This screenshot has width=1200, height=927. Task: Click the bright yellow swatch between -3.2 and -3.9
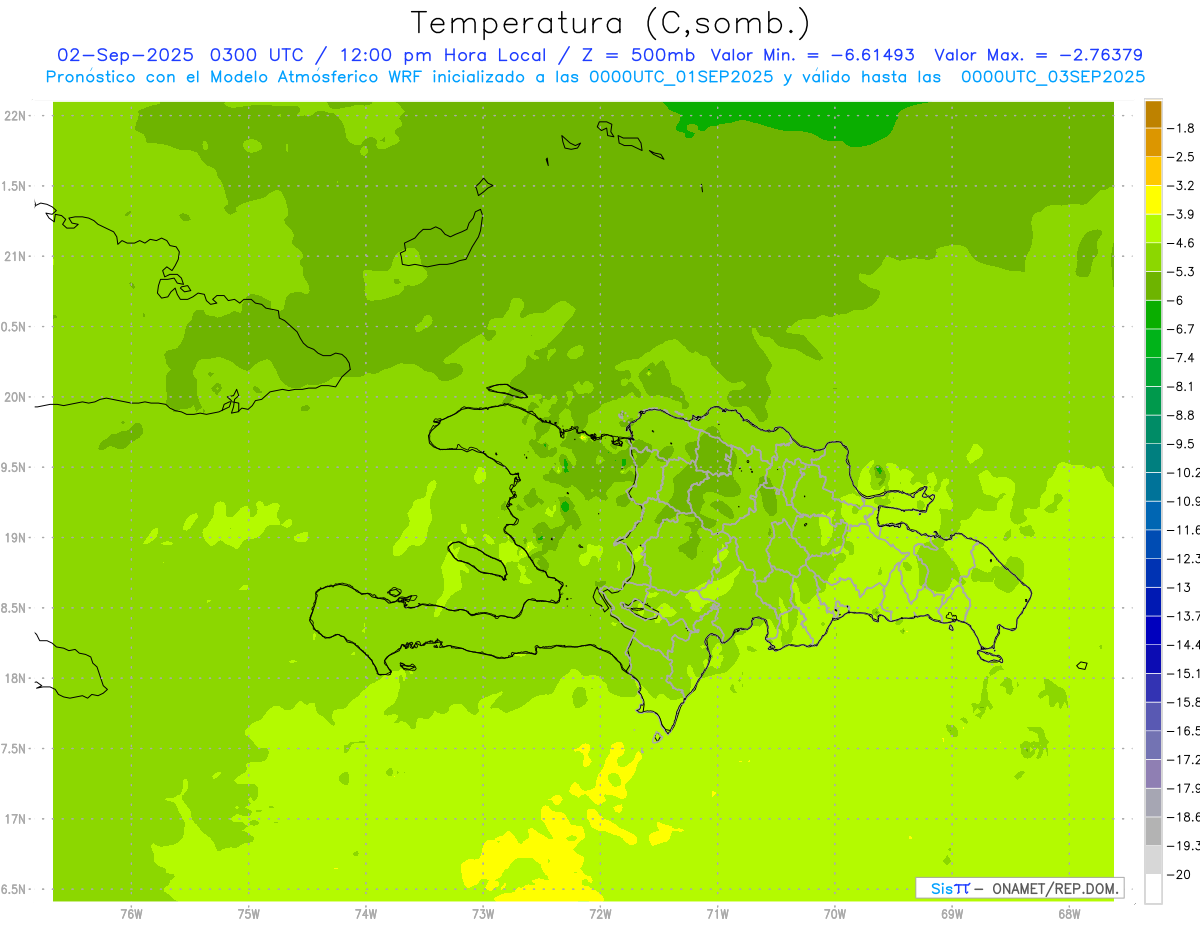tap(1153, 200)
